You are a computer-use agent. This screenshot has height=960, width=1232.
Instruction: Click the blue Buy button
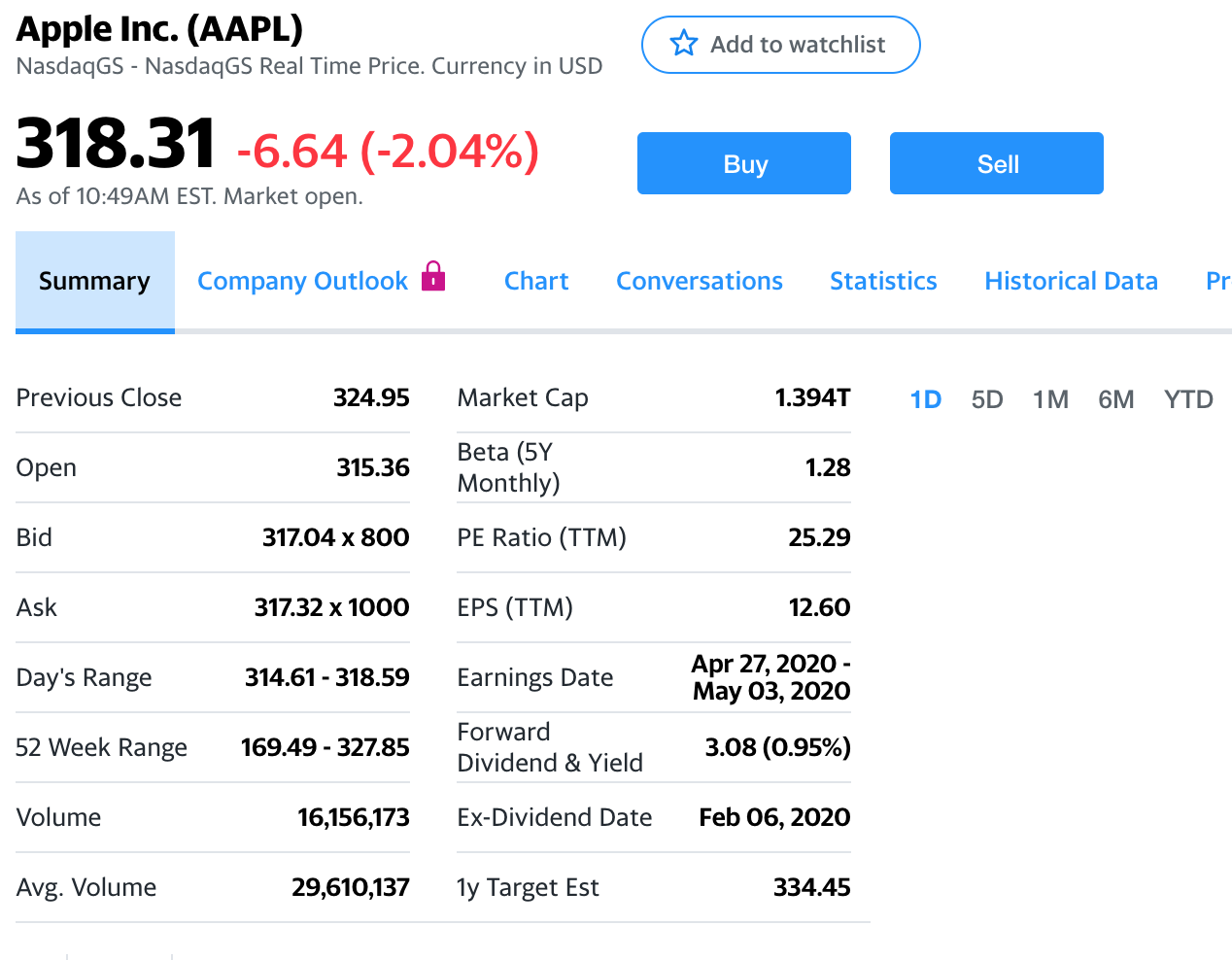744,163
